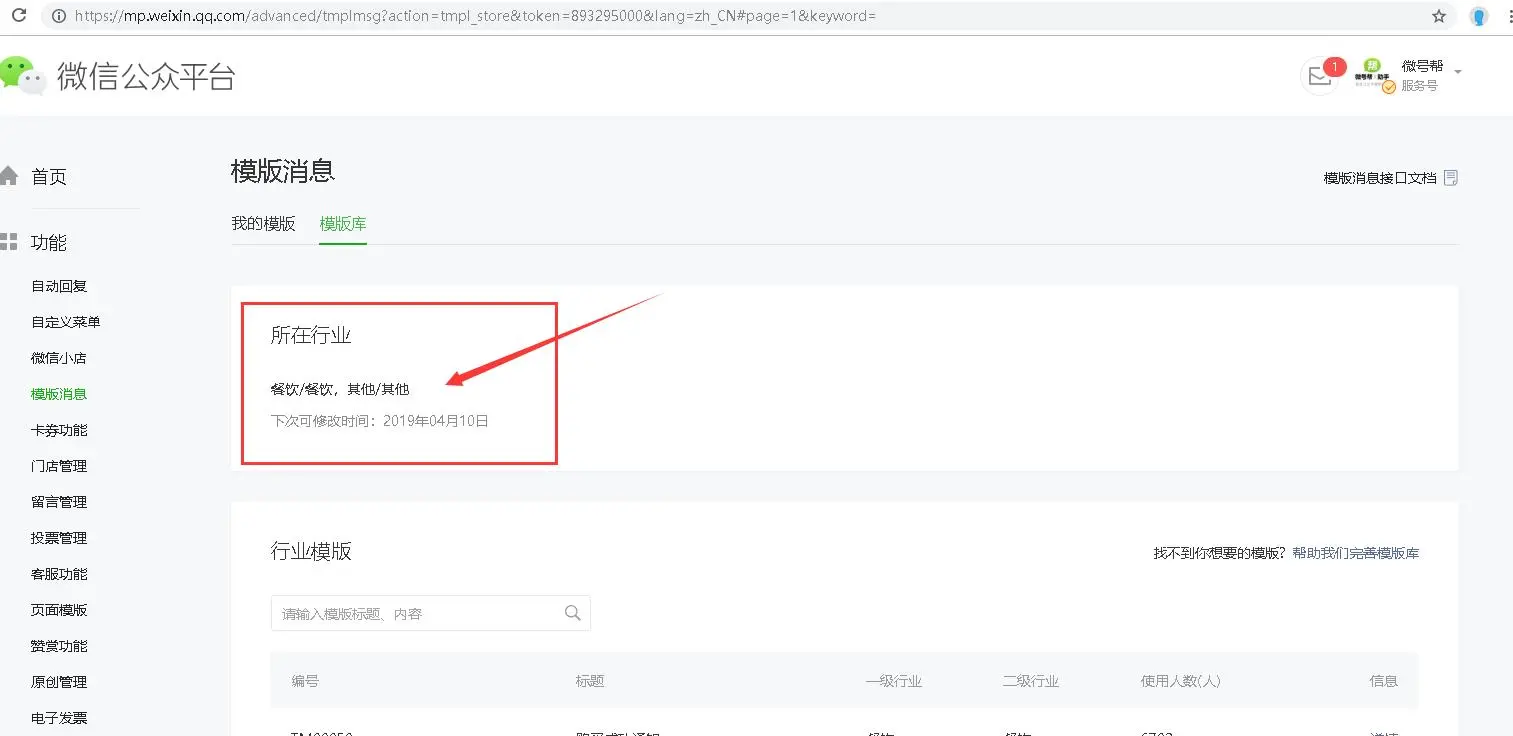Screen dimensions: 1513x736
Task: Switch to the 我的模版 tab
Action: click(263, 223)
